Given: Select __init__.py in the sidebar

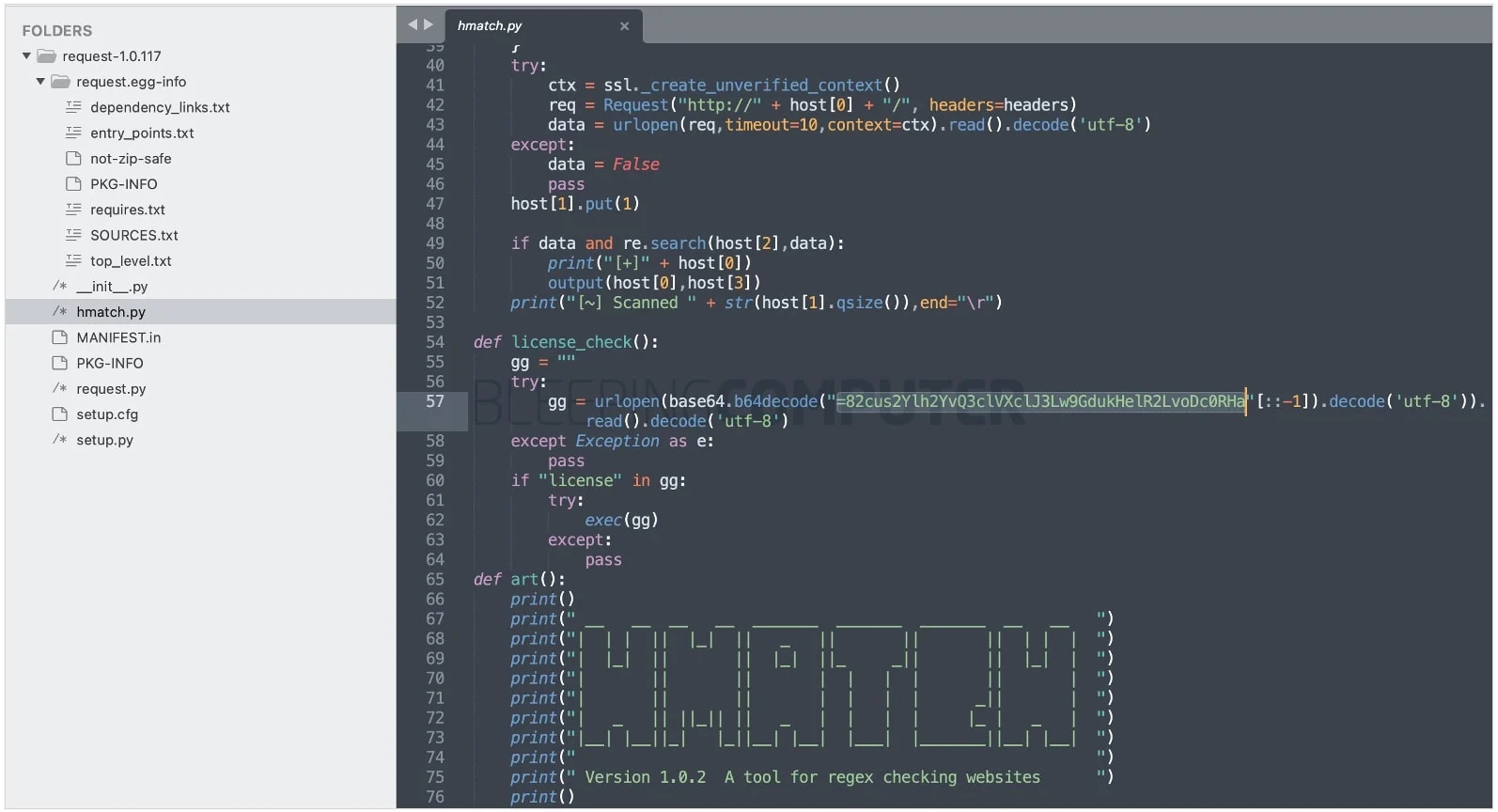Looking at the screenshot, I should coord(112,287).
